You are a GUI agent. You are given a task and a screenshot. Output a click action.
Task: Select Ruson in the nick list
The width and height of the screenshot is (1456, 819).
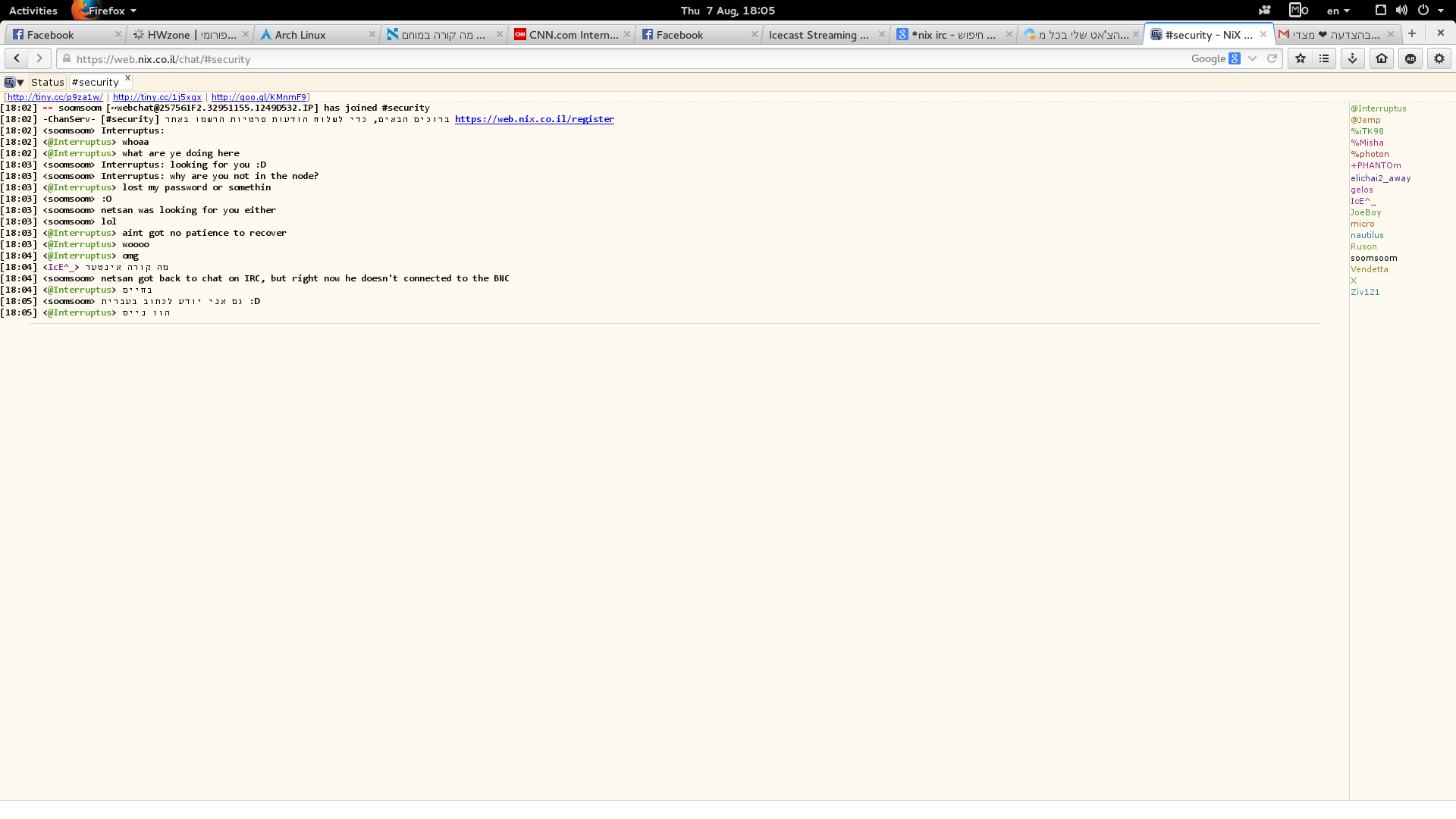[x=1363, y=246]
